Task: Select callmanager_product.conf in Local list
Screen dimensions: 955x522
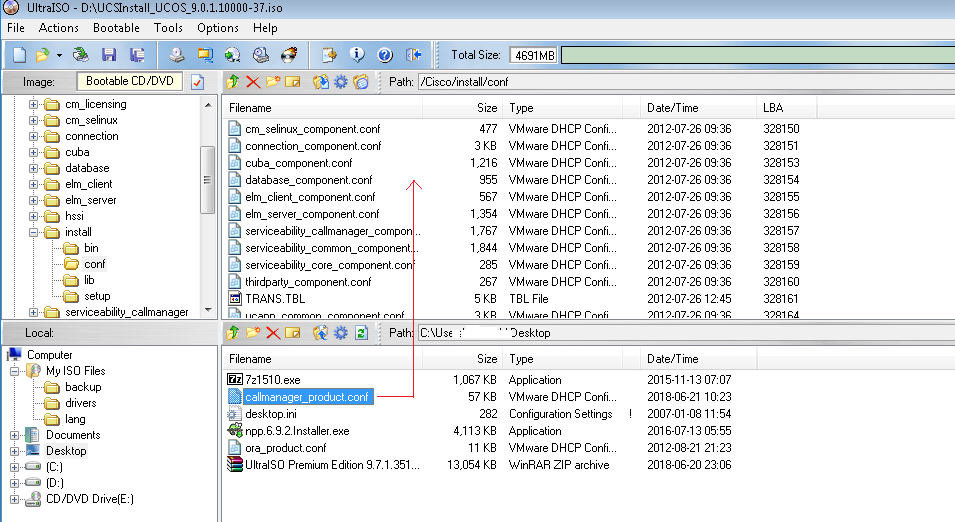Action: point(307,397)
